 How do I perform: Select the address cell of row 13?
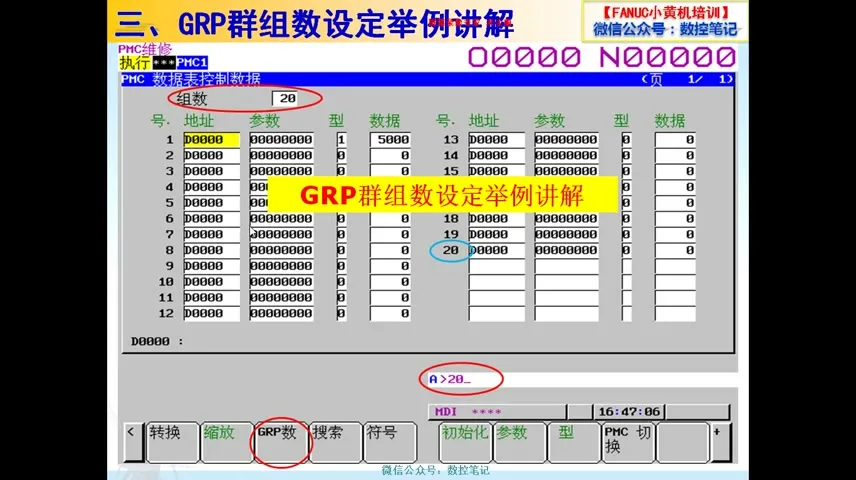pos(496,139)
